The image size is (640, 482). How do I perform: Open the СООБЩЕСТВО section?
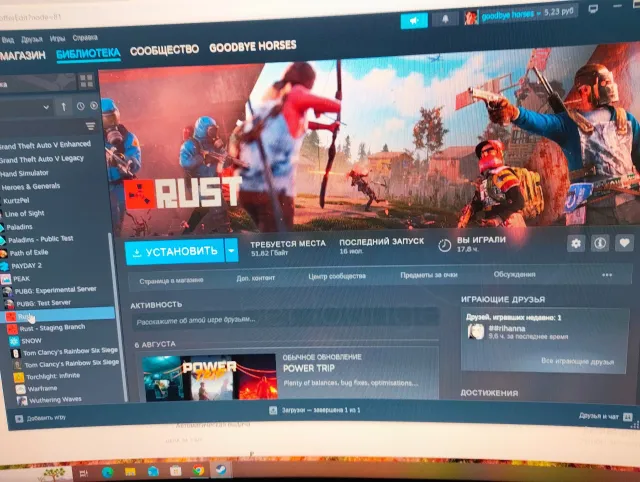point(164,50)
